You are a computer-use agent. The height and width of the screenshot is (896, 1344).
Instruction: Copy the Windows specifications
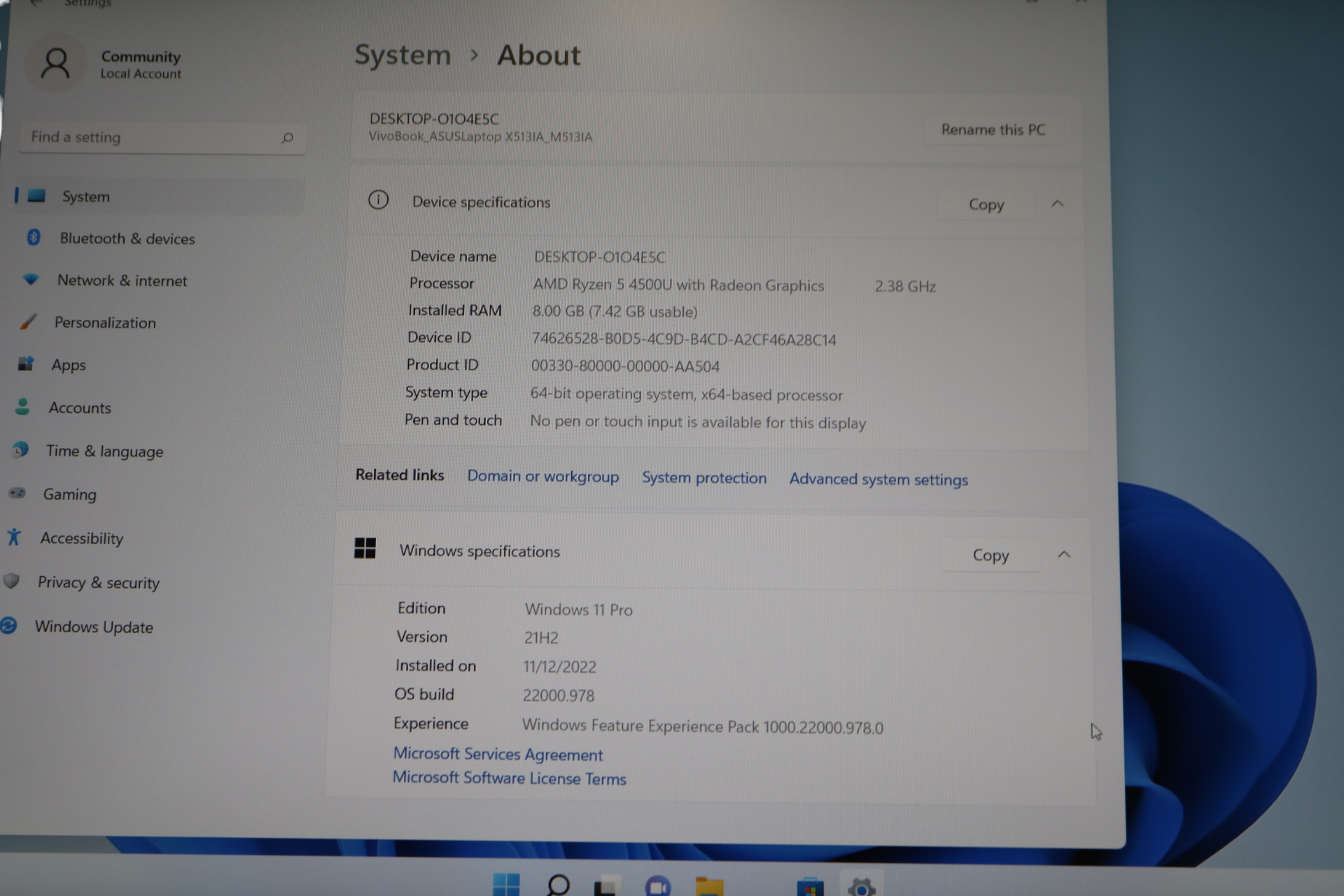click(990, 555)
